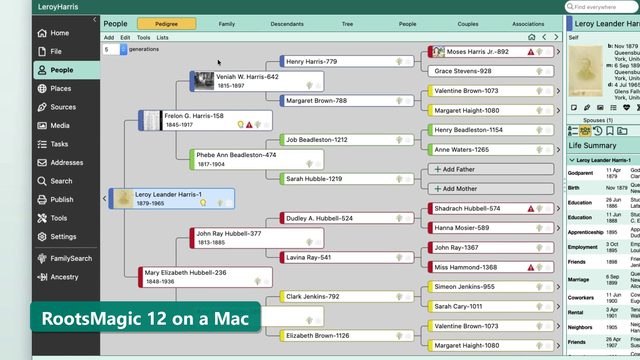
Task: Open Ancestry from the sidebar
Action: (66, 277)
